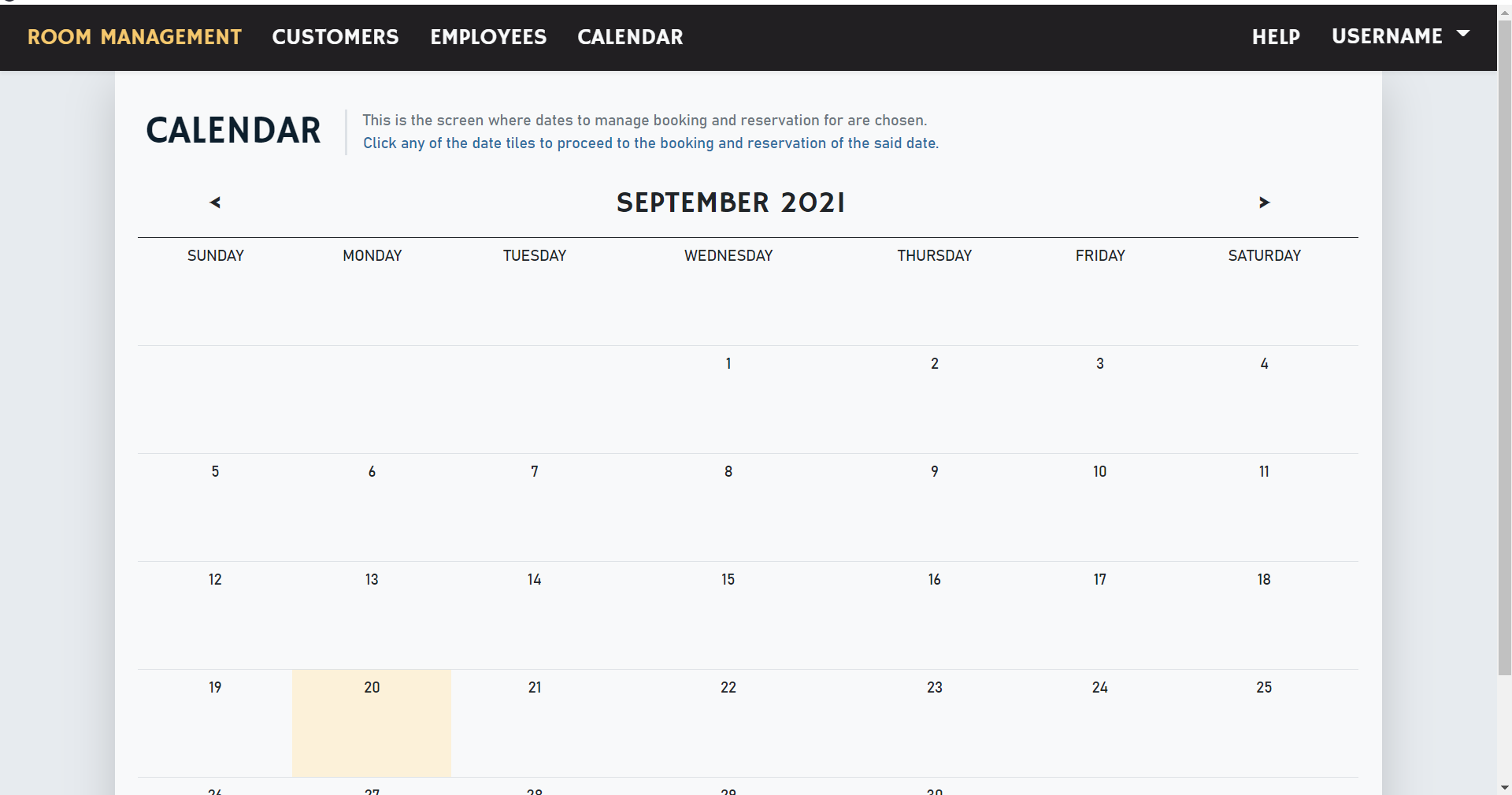Choose the date tile for 11

click(x=1265, y=507)
